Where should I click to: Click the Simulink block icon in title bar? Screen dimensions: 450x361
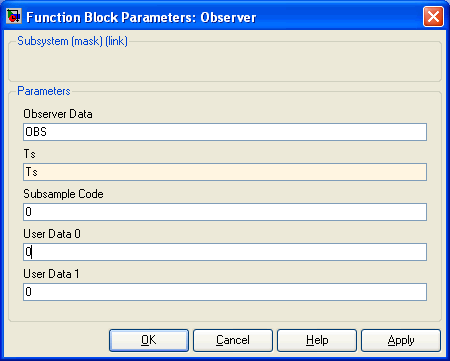tap(13, 16)
